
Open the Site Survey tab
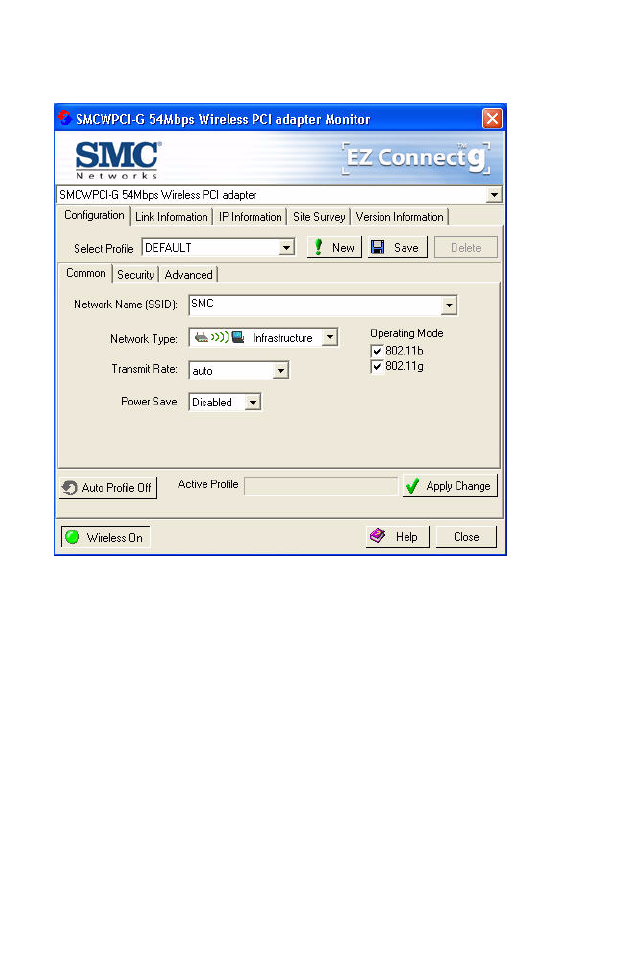(x=319, y=217)
